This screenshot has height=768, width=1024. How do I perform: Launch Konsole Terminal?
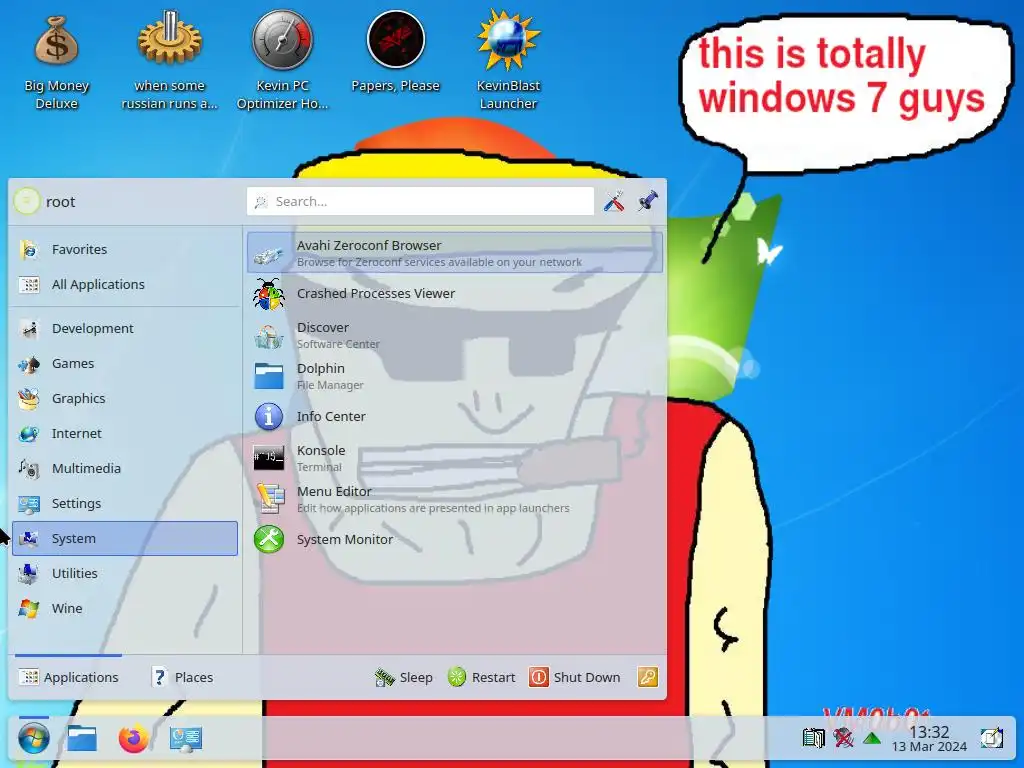click(455, 458)
